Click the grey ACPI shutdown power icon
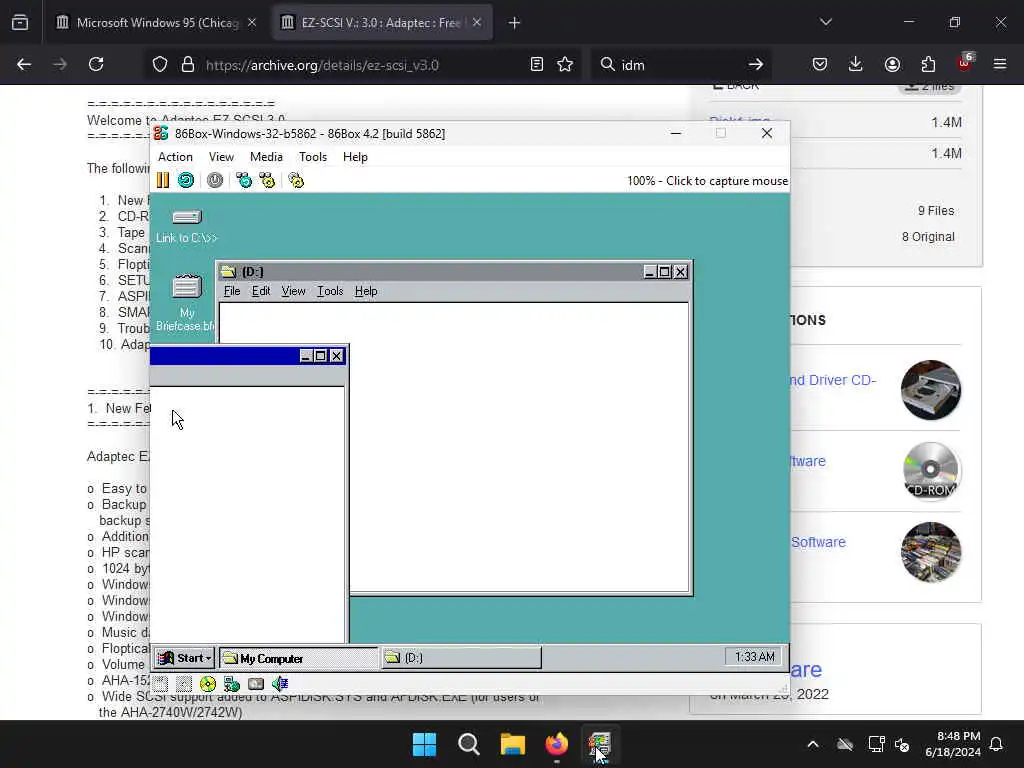1024x768 pixels. tap(215, 180)
